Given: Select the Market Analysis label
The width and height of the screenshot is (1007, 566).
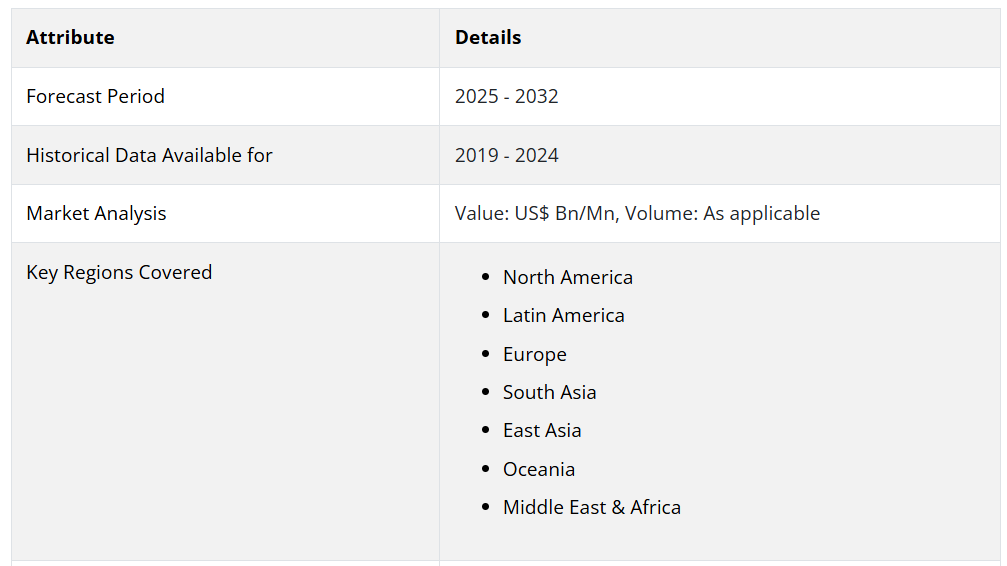Looking at the screenshot, I should (x=96, y=214).
